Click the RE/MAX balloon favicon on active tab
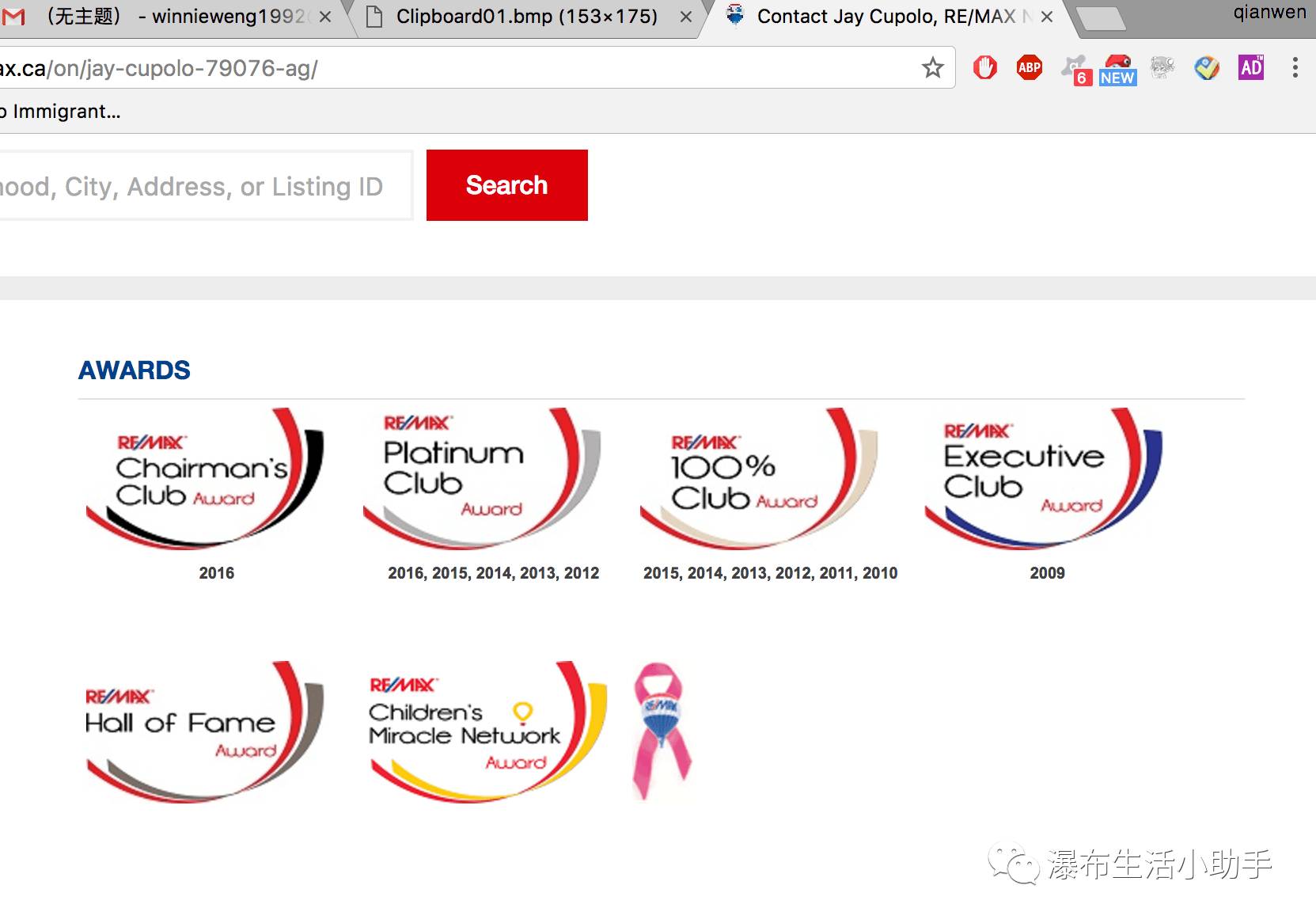The width and height of the screenshot is (1316, 923). [x=735, y=16]
